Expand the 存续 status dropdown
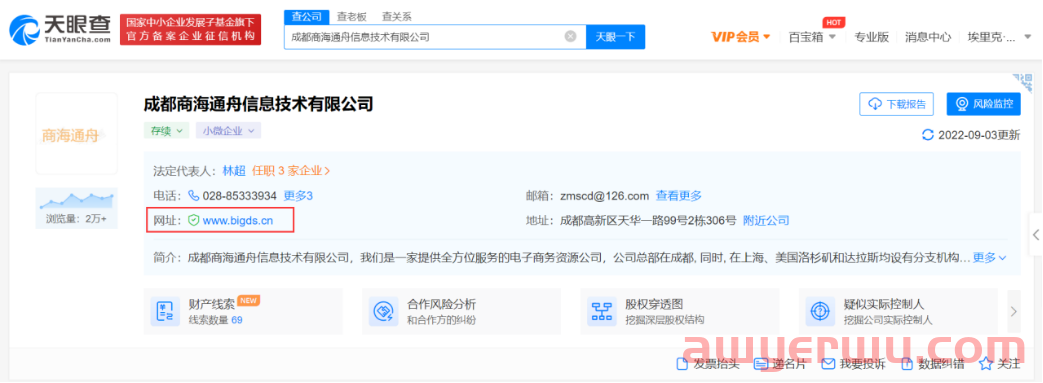1043x383 pixels. [166, 130]
